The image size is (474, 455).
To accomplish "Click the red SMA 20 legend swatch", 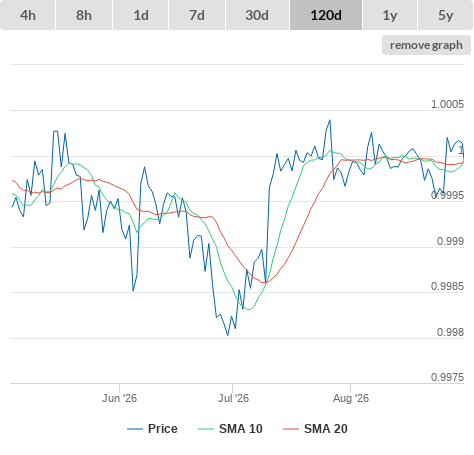I will coord(291,429).
